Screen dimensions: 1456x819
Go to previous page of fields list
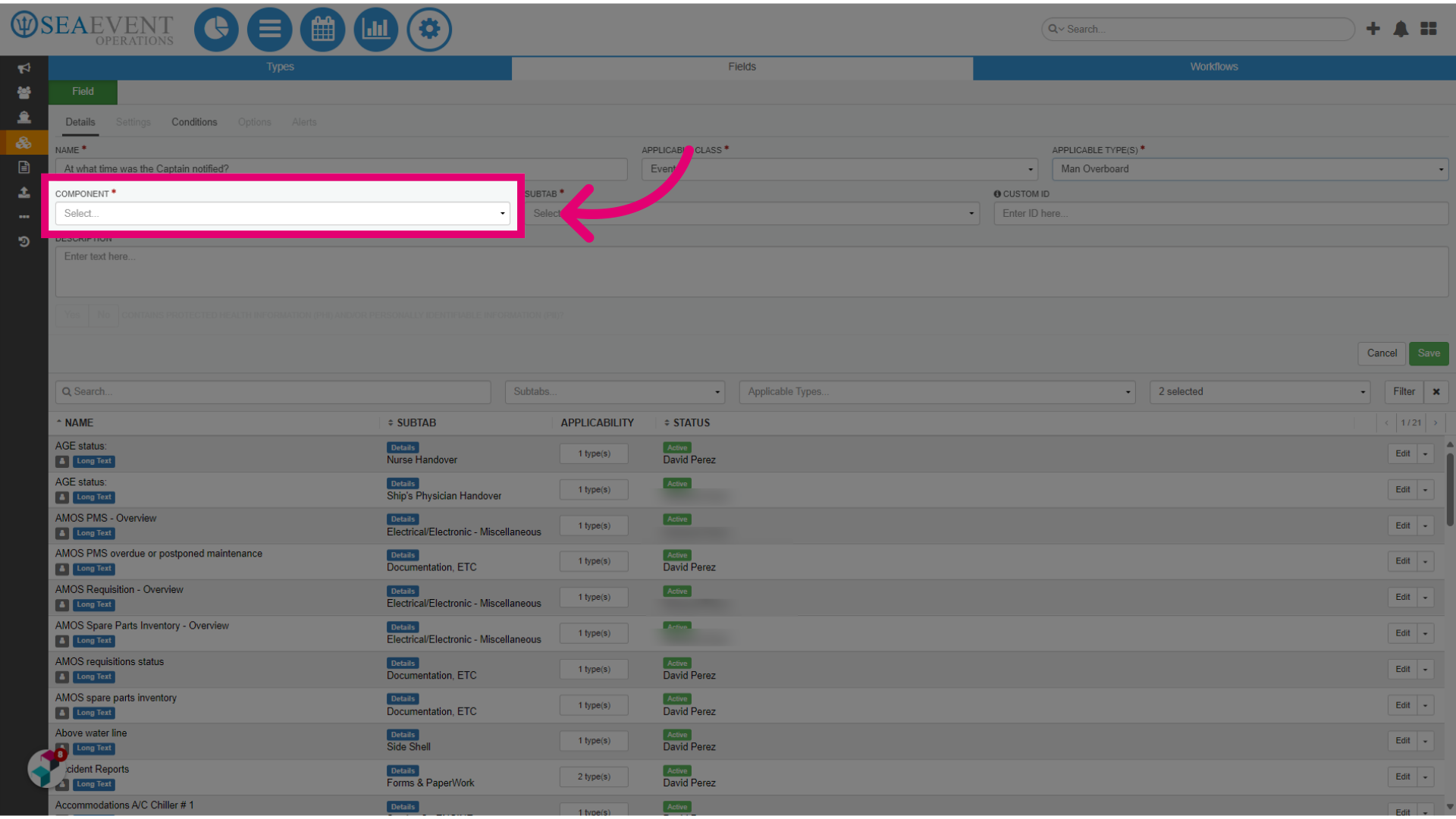1387,423
